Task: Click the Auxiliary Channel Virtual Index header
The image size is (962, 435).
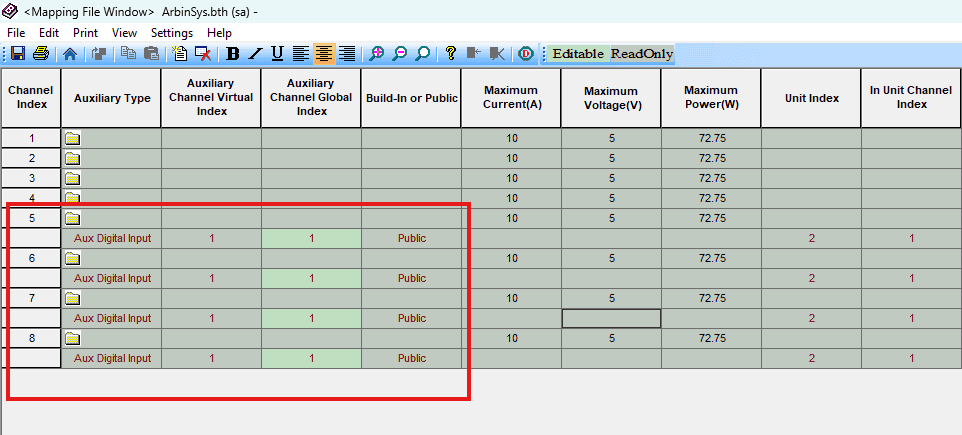Action: (x=211, y=98)
